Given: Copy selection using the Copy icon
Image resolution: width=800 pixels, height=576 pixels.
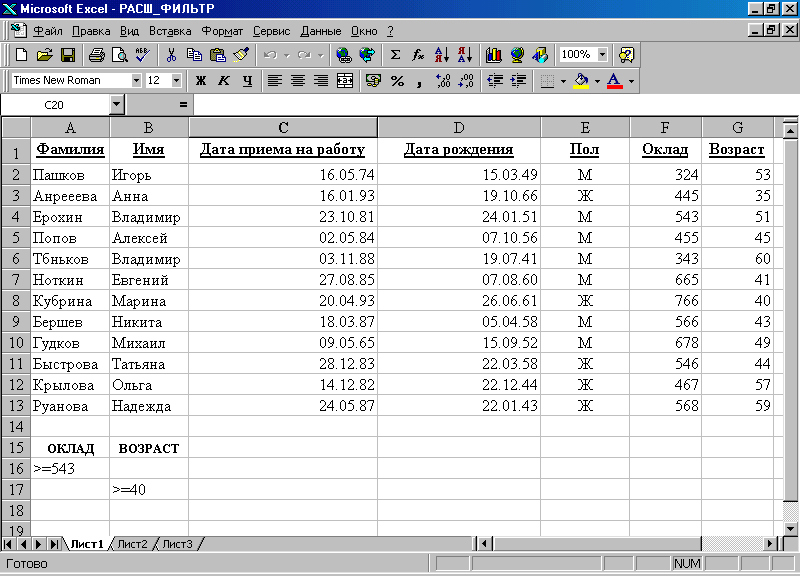Looking at the screenshot, I should (x=194, y=55).
